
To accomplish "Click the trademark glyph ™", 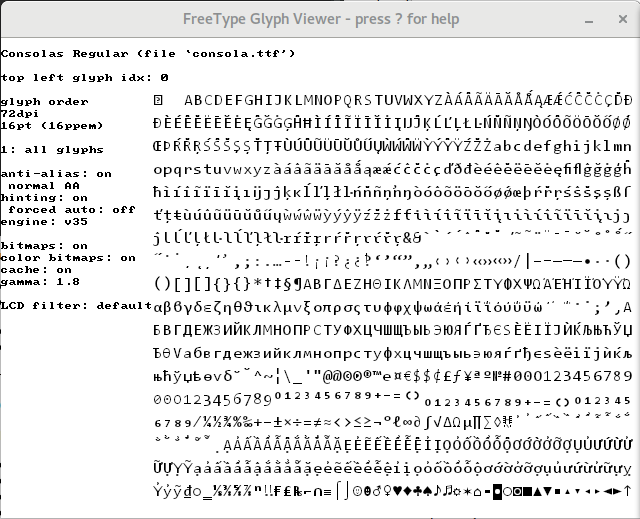I will click(x=377, y=373).
